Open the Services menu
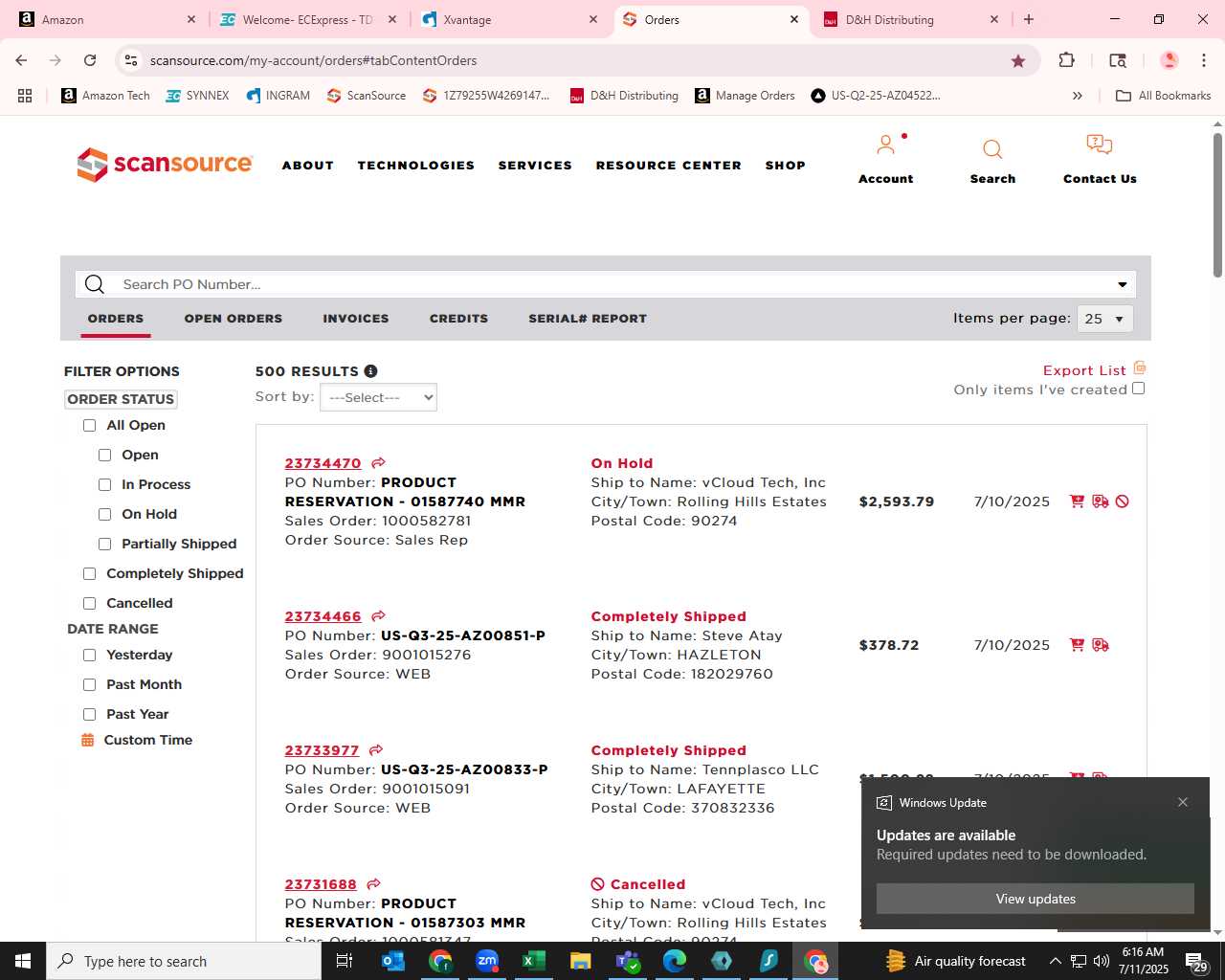The height and width of the screenshot is (980, 1225). coord(535,166)
